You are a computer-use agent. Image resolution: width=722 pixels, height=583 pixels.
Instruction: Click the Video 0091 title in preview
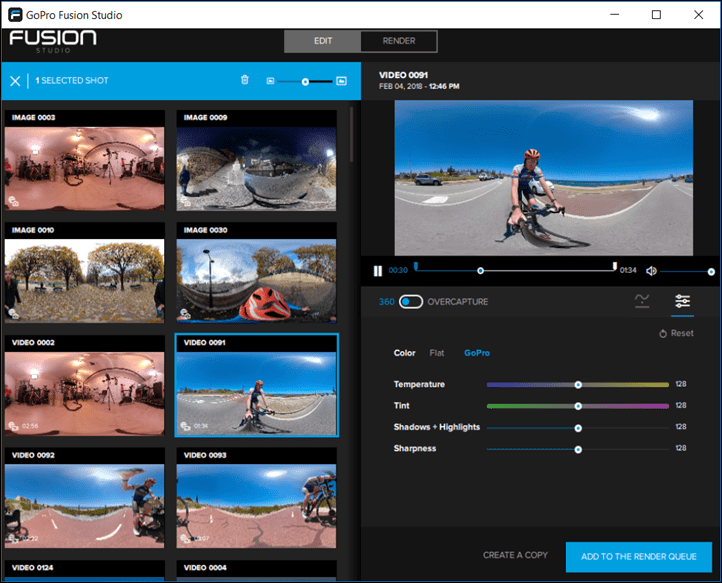tap(403, 75)
